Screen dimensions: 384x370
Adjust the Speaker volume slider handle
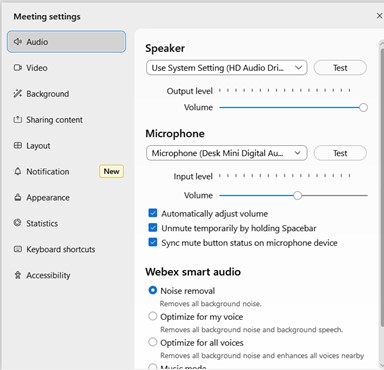(363, 107)
